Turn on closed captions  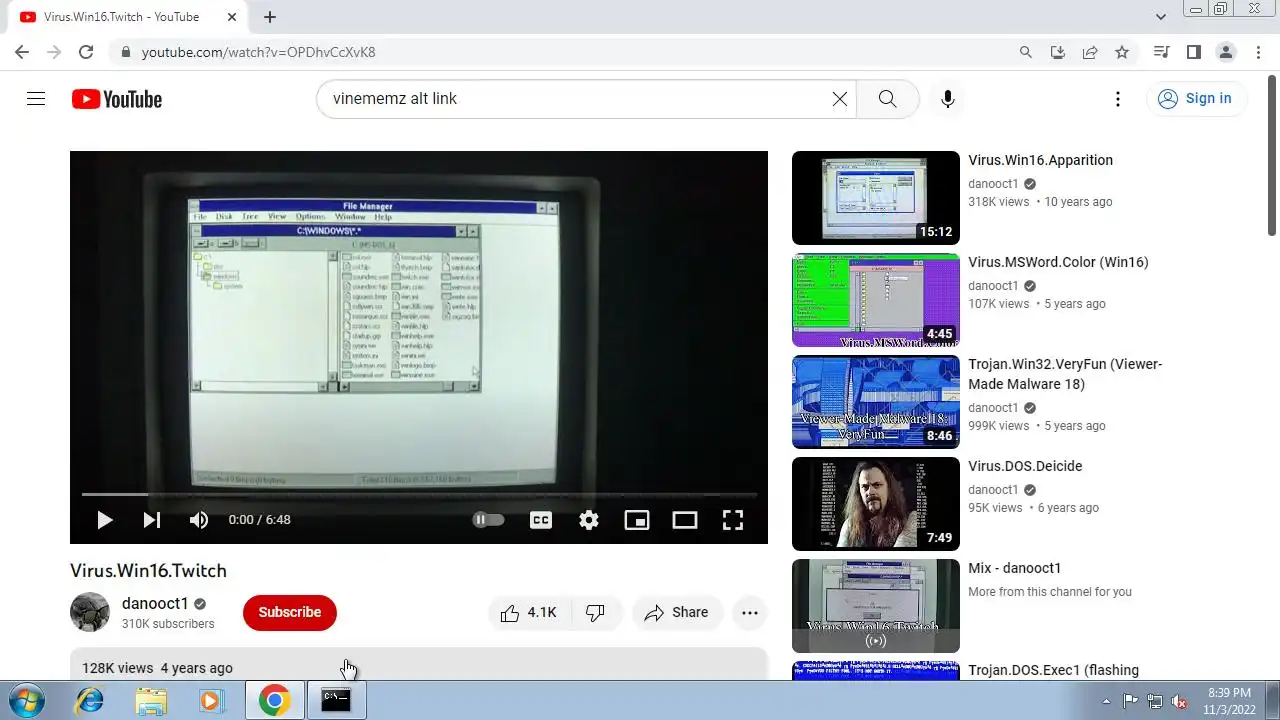pyautogui.click(x=541, y=520)
